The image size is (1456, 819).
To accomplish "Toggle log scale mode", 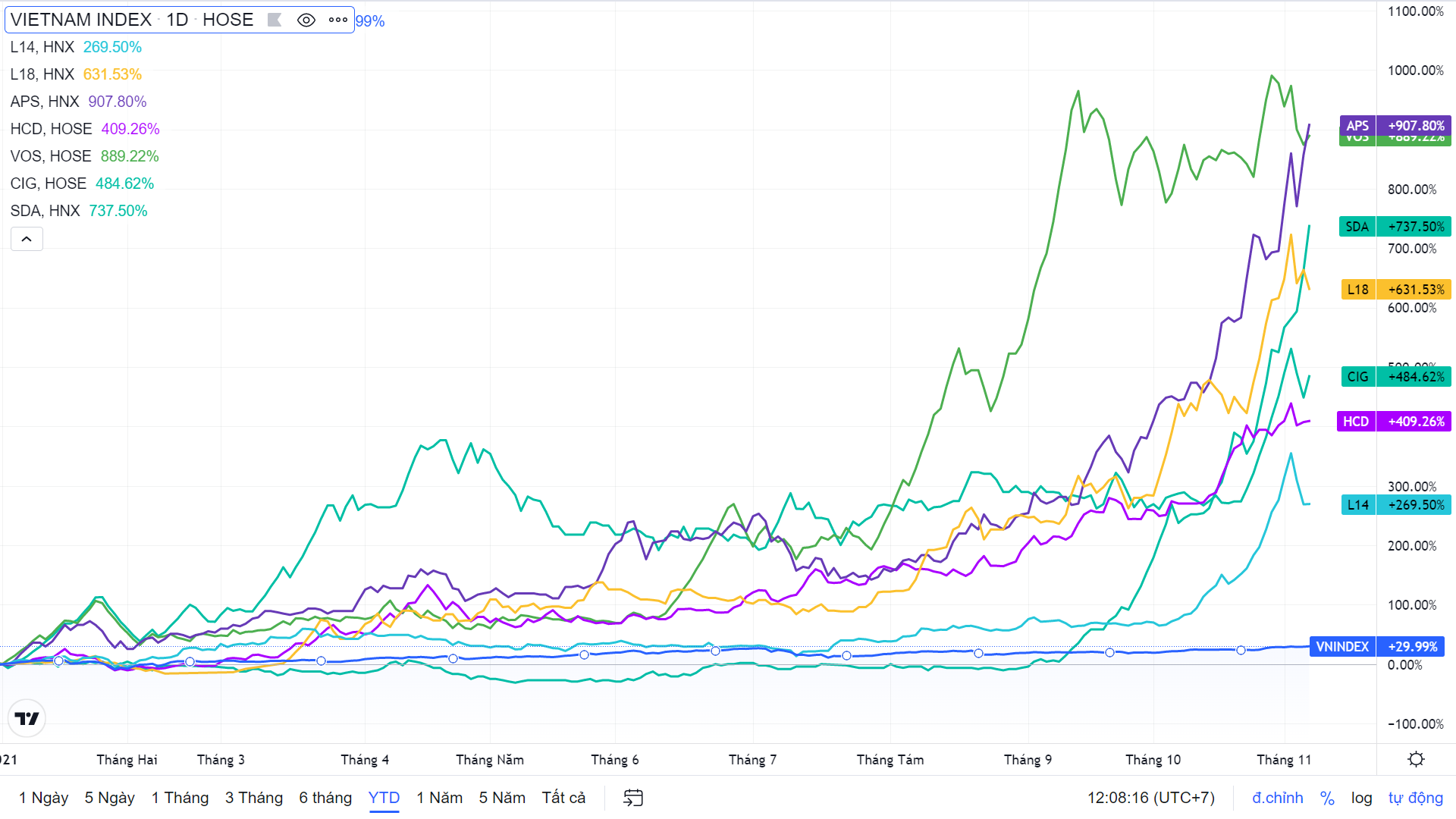I will point(1361,798).
